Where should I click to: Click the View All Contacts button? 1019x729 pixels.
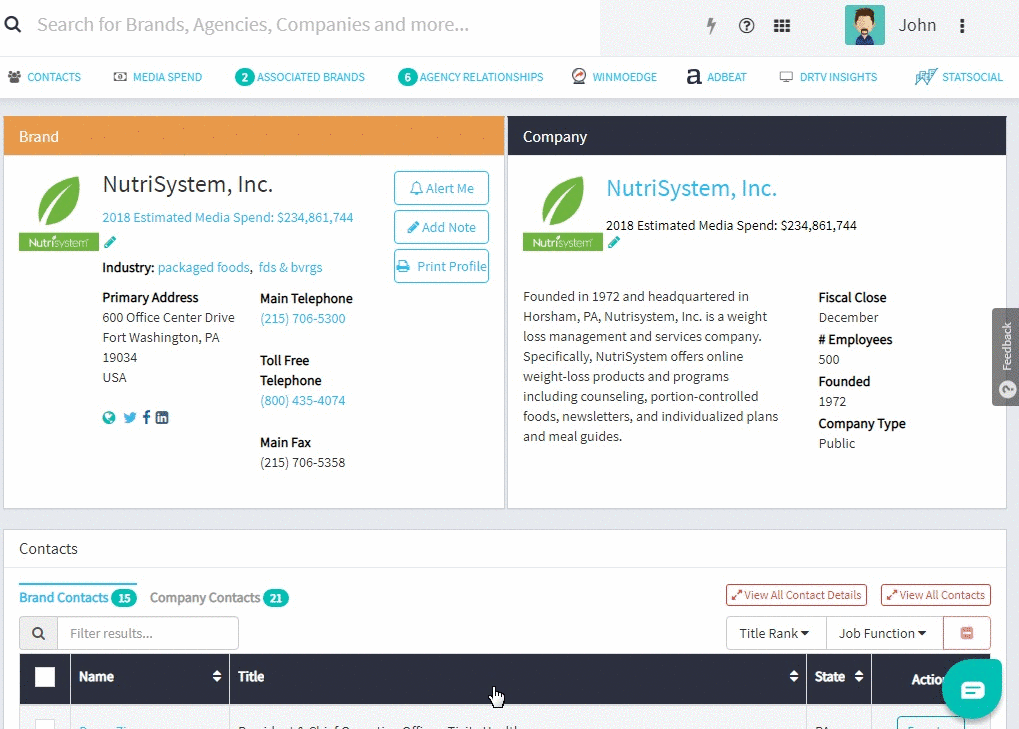click(x=936, y=595)
